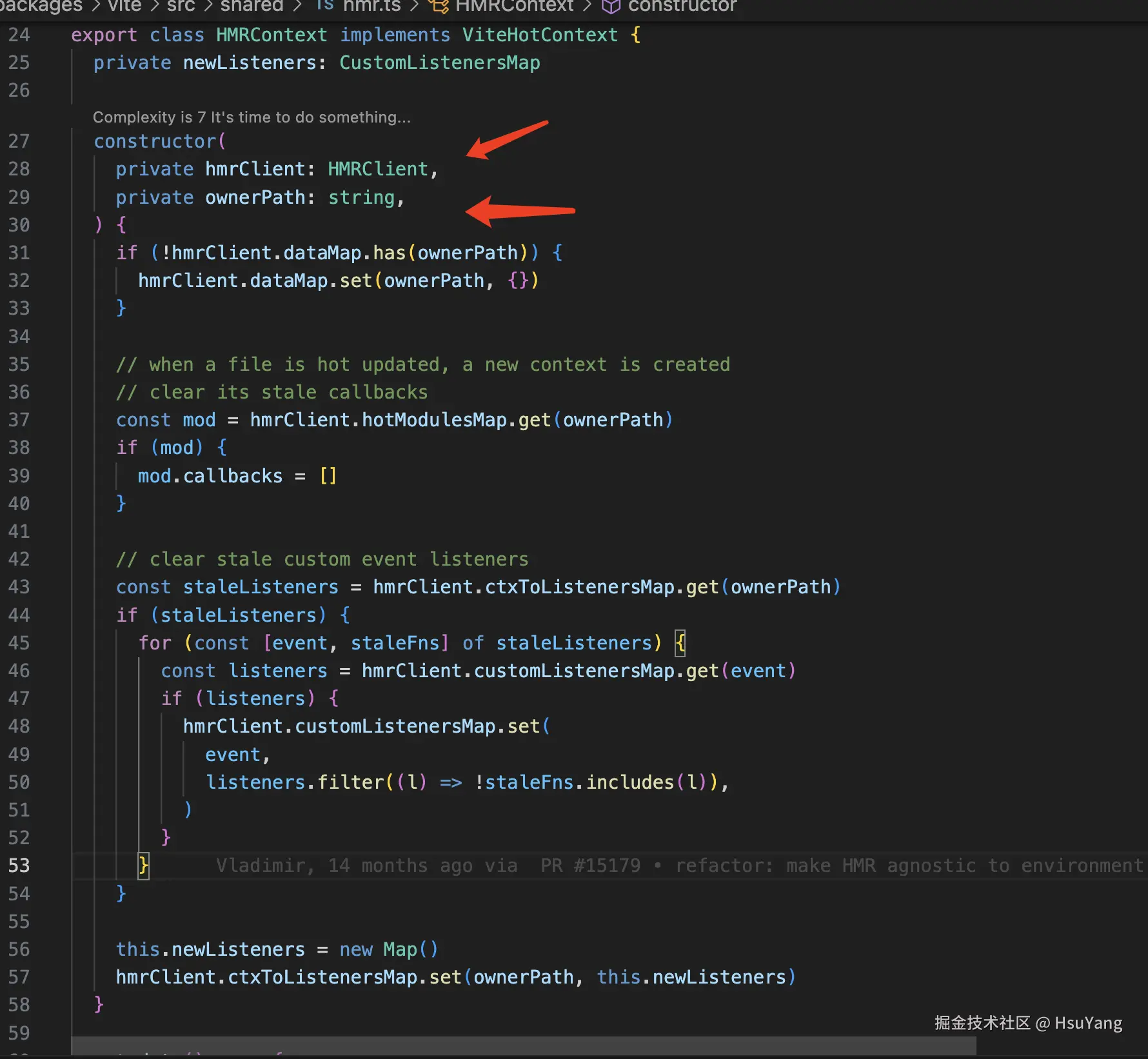
Task: Click 'hotModulesMap' on line 37
Action: click(x=434, y=420)
